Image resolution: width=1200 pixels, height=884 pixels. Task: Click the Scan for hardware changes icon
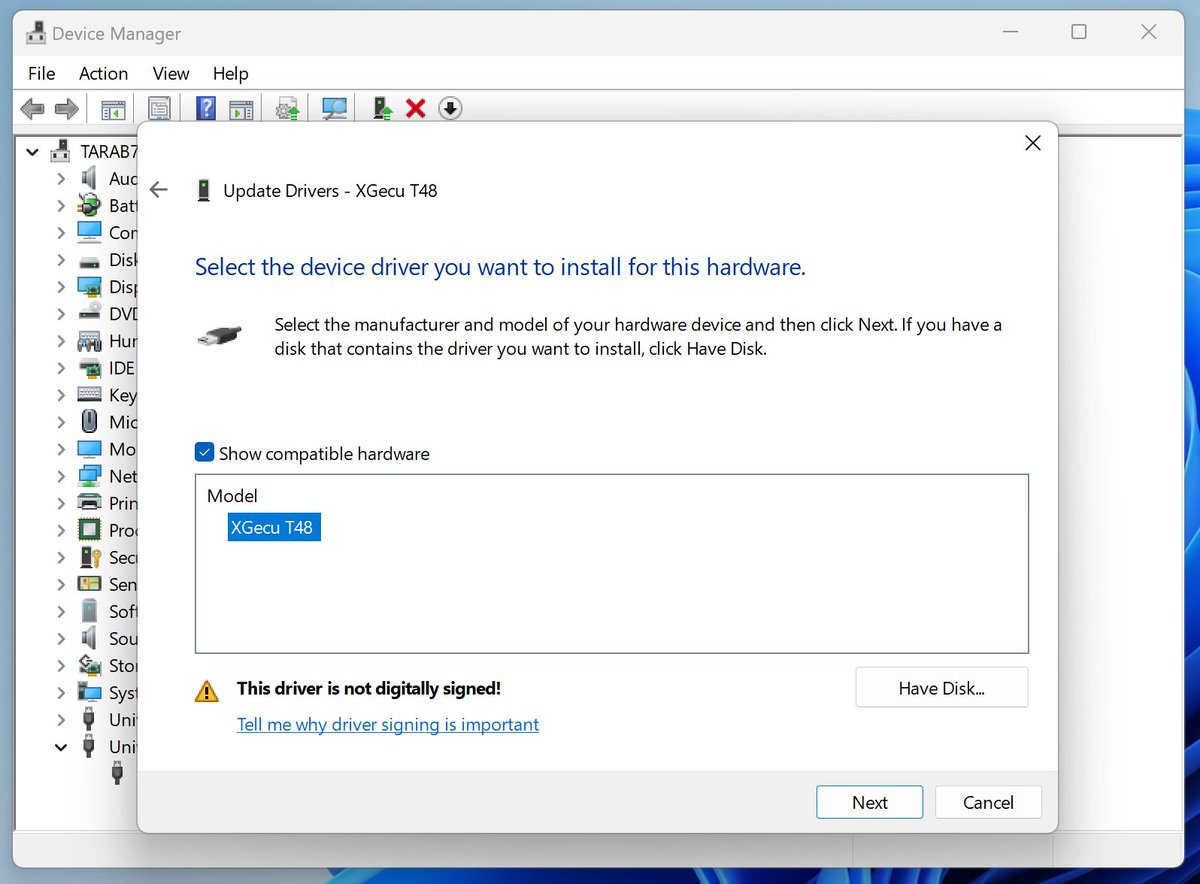[x=334, y=108]
